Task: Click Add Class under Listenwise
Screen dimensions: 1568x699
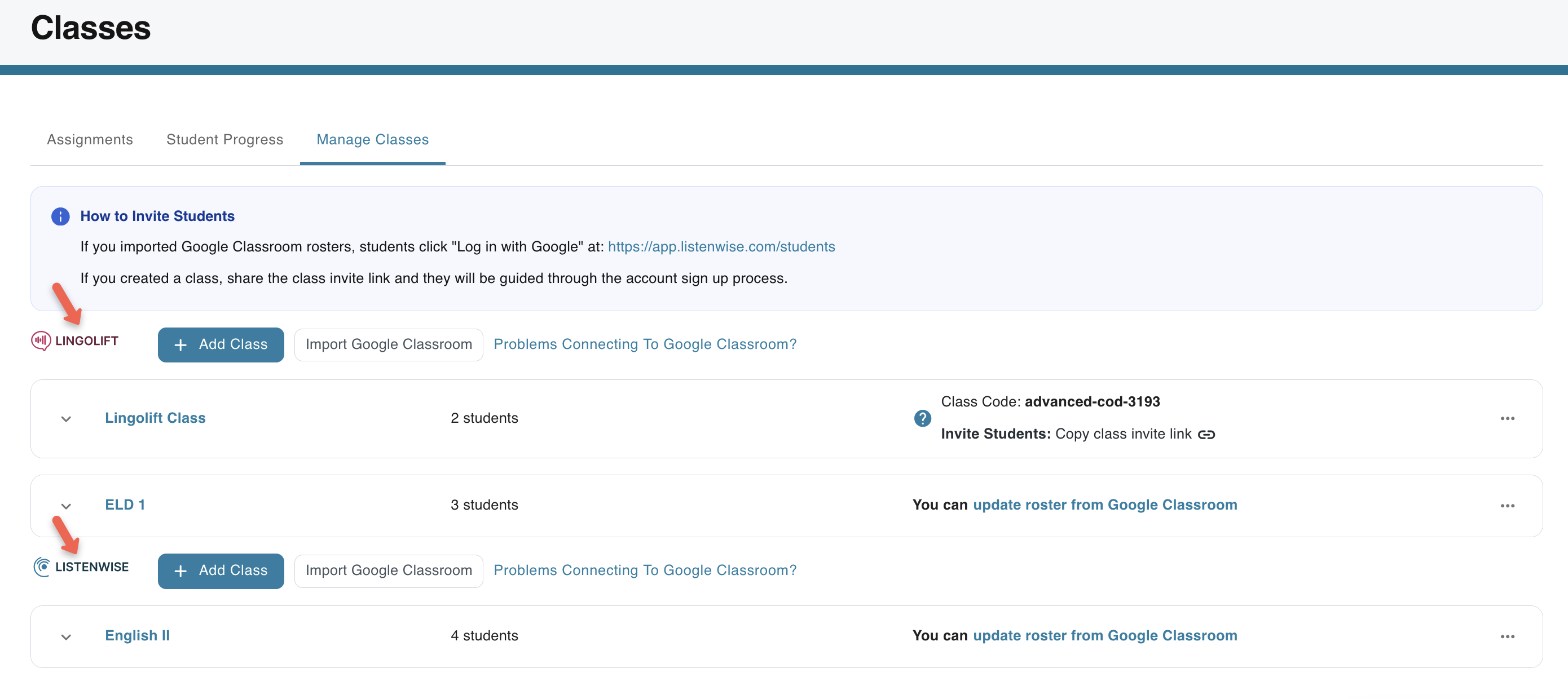Action: point(221,570)
